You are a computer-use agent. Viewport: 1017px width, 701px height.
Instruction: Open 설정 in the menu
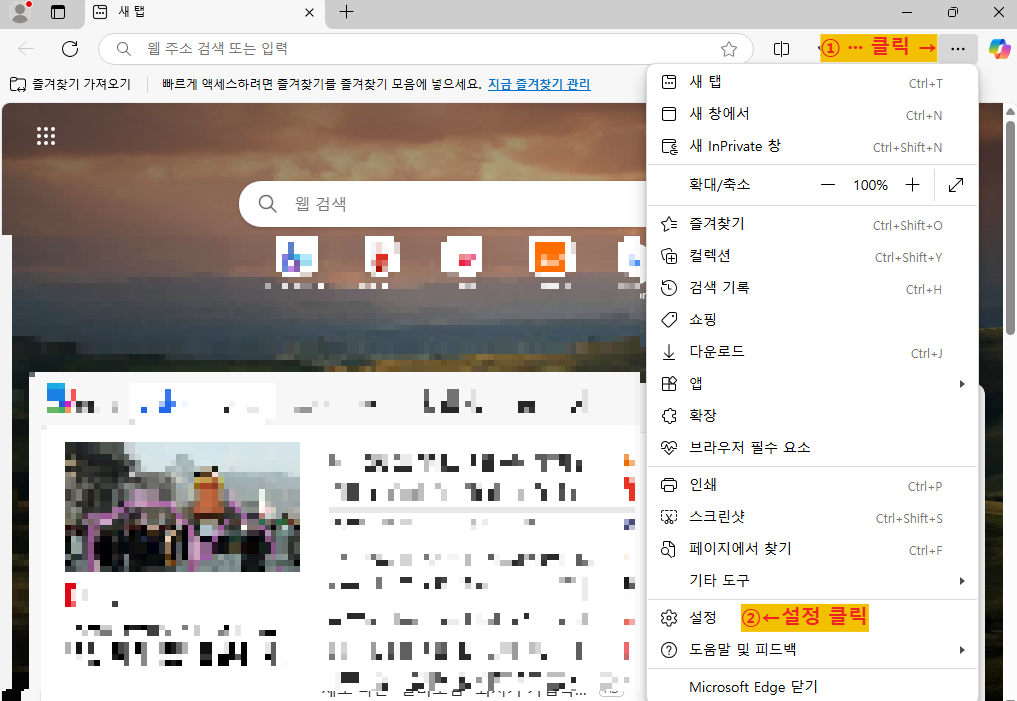coord(812,618)
